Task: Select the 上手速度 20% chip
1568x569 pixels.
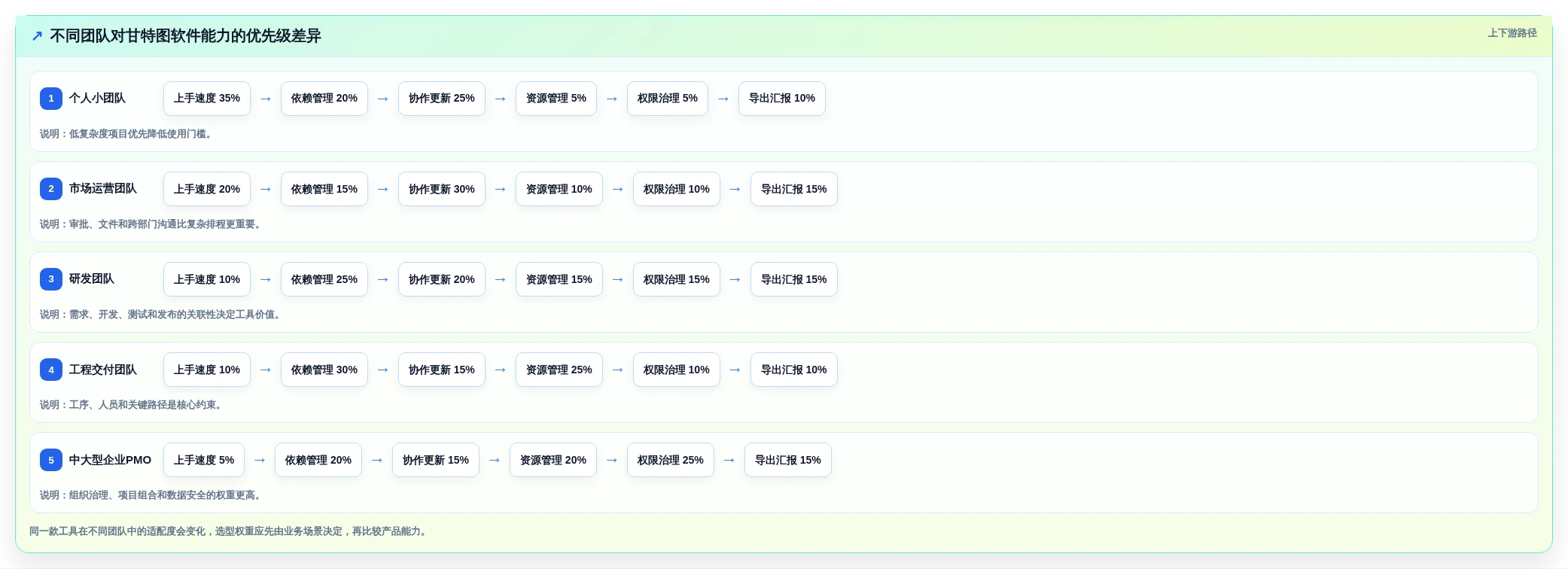Action: 207,189
